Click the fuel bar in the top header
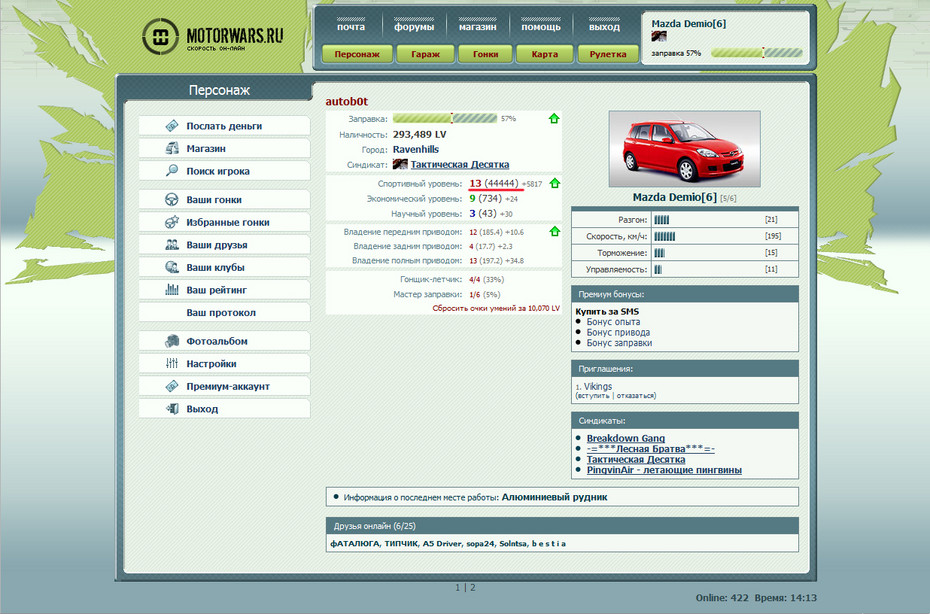The image size is (930, 614). coord(757,53)
